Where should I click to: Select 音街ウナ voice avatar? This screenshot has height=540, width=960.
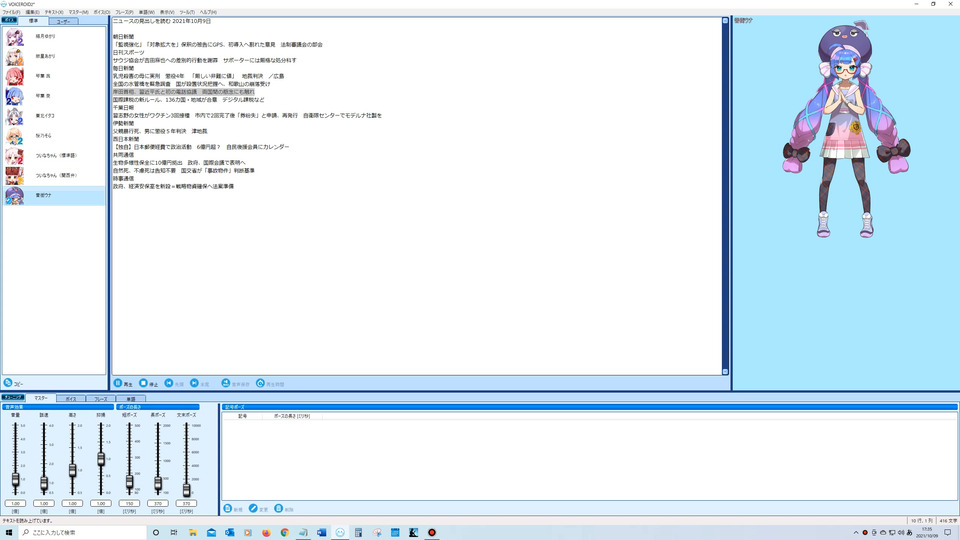pos(15,195)
